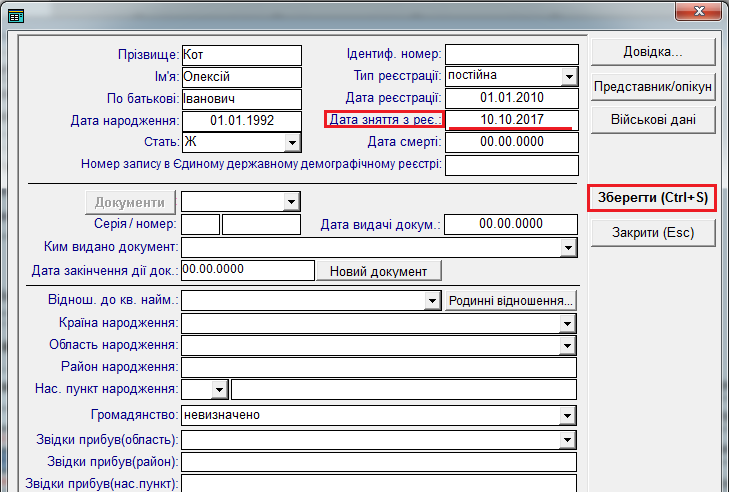Select the Дата зняття з реєстрації field
The width and height of the screenshot is (729, 492).
click(x=511, y=119)
